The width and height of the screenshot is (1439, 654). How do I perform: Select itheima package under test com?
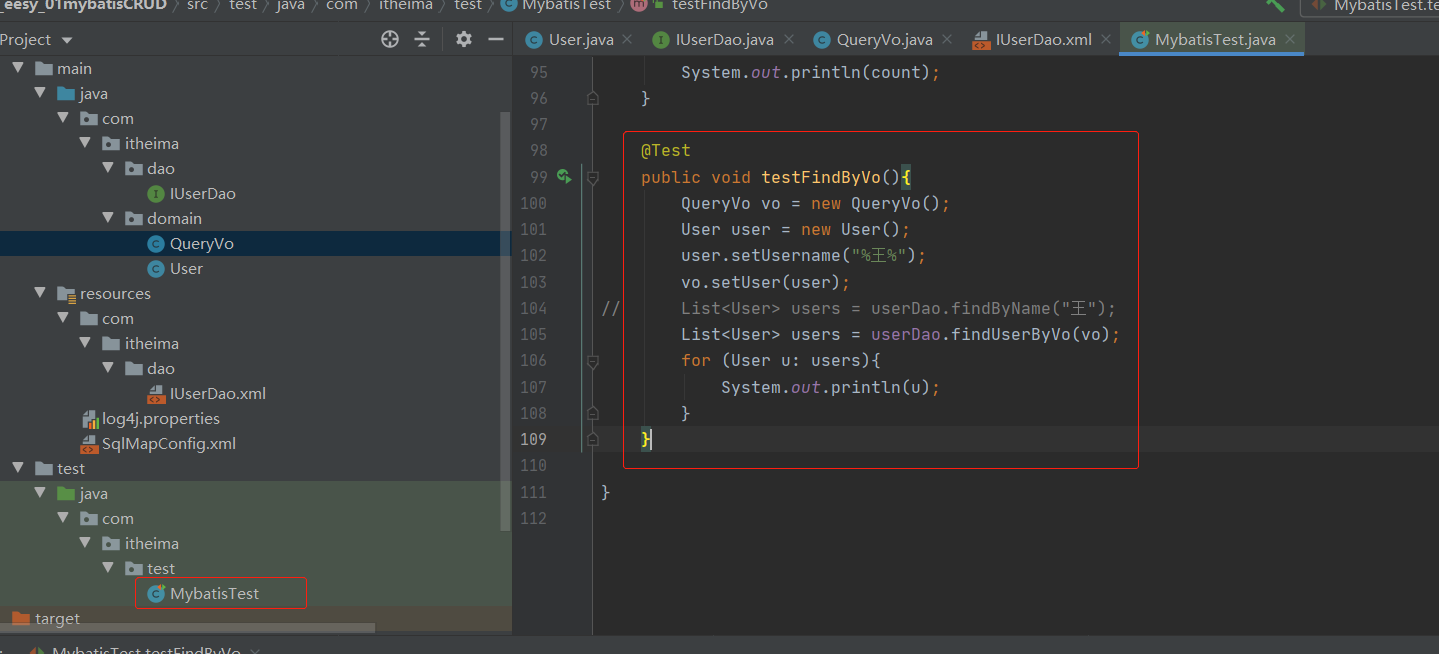coord(152,543)
